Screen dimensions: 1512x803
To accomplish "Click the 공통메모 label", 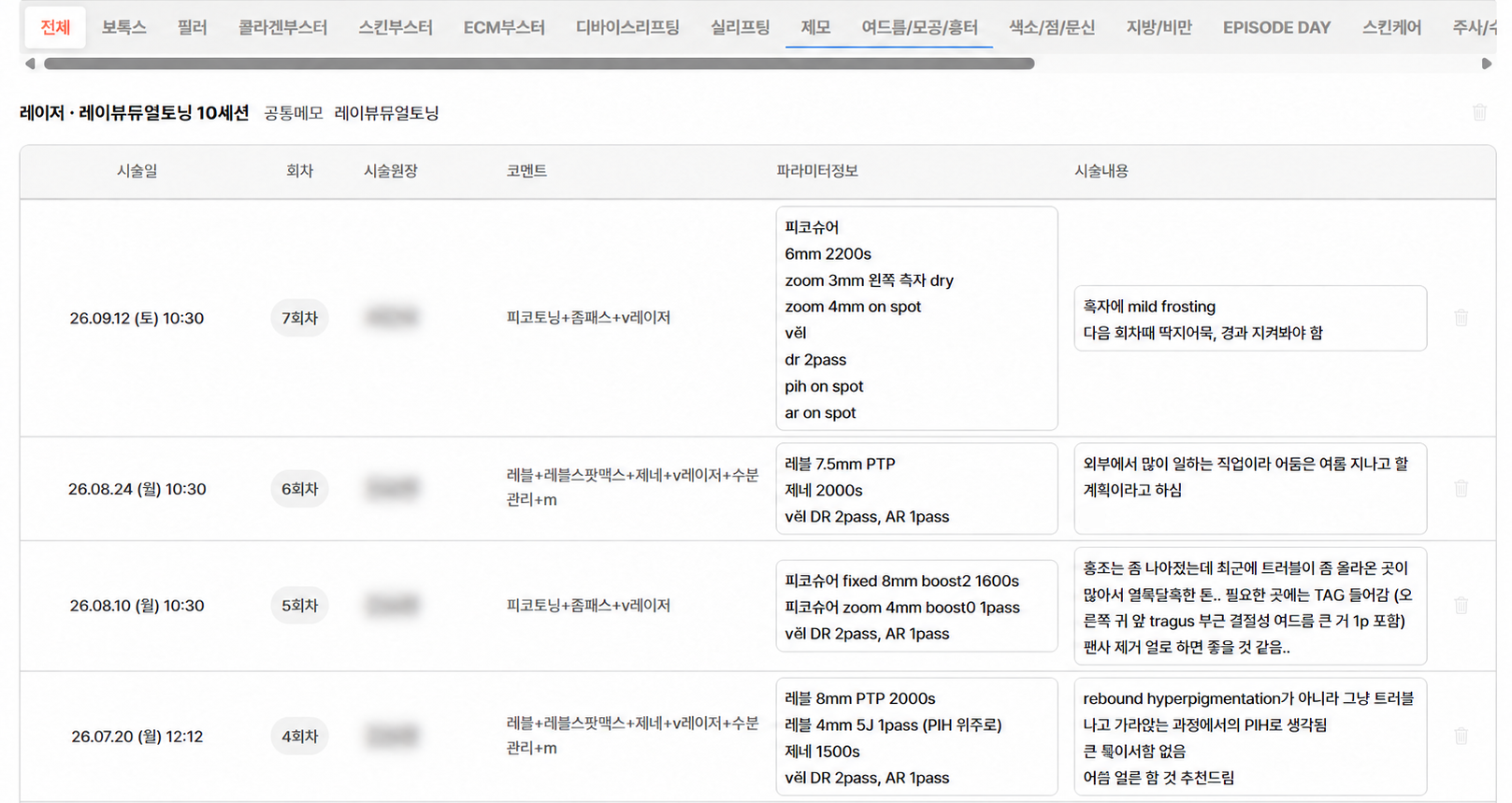I will coord(294,113).
